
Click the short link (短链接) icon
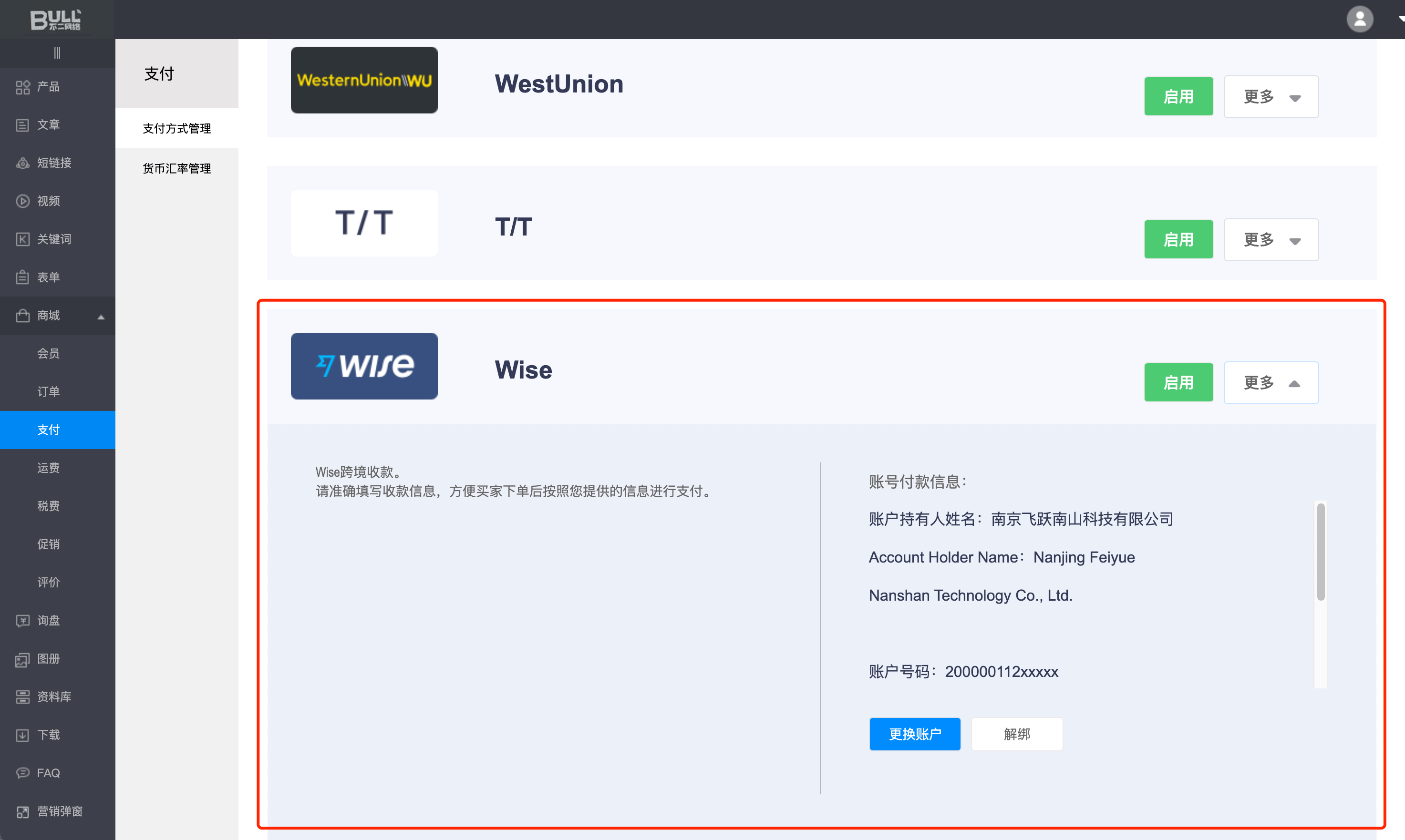(22, 163)
